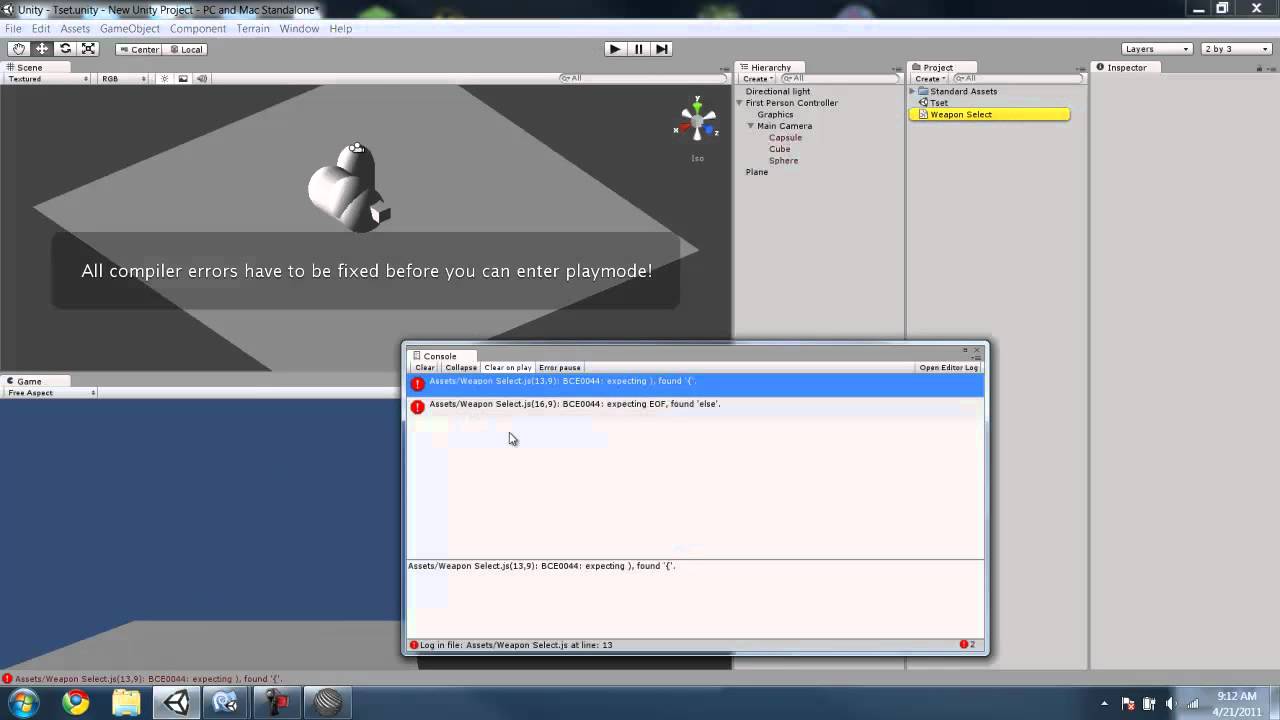Select the Weapon Select script asset
Screen dimensions: 1280x720
(989, 115)
